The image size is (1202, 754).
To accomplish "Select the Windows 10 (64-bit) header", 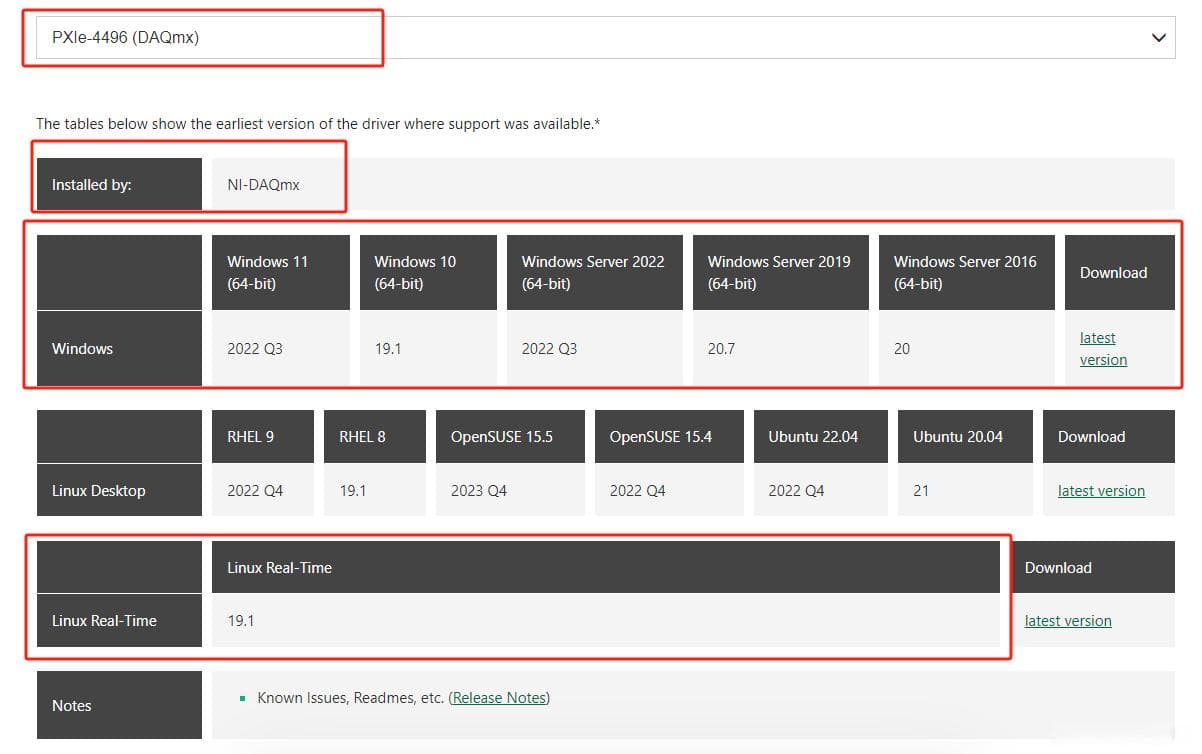I will click(x=428, y=272).
